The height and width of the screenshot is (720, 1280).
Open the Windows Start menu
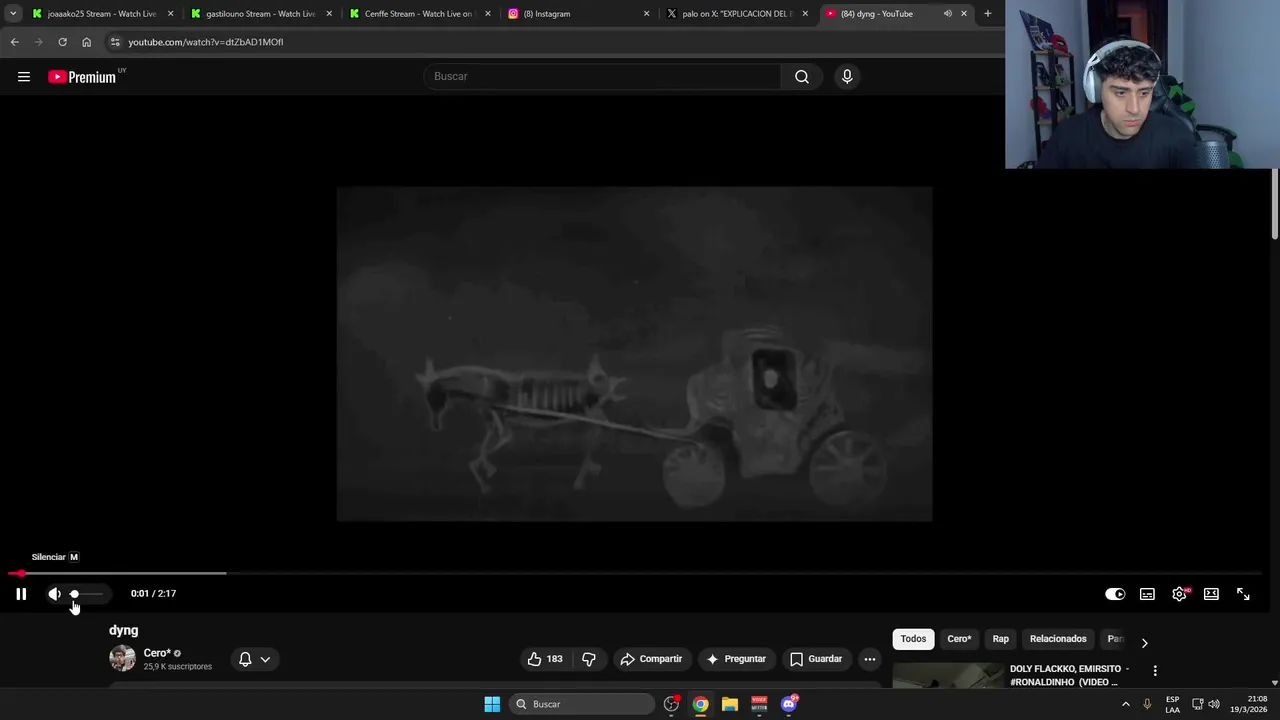492,704
